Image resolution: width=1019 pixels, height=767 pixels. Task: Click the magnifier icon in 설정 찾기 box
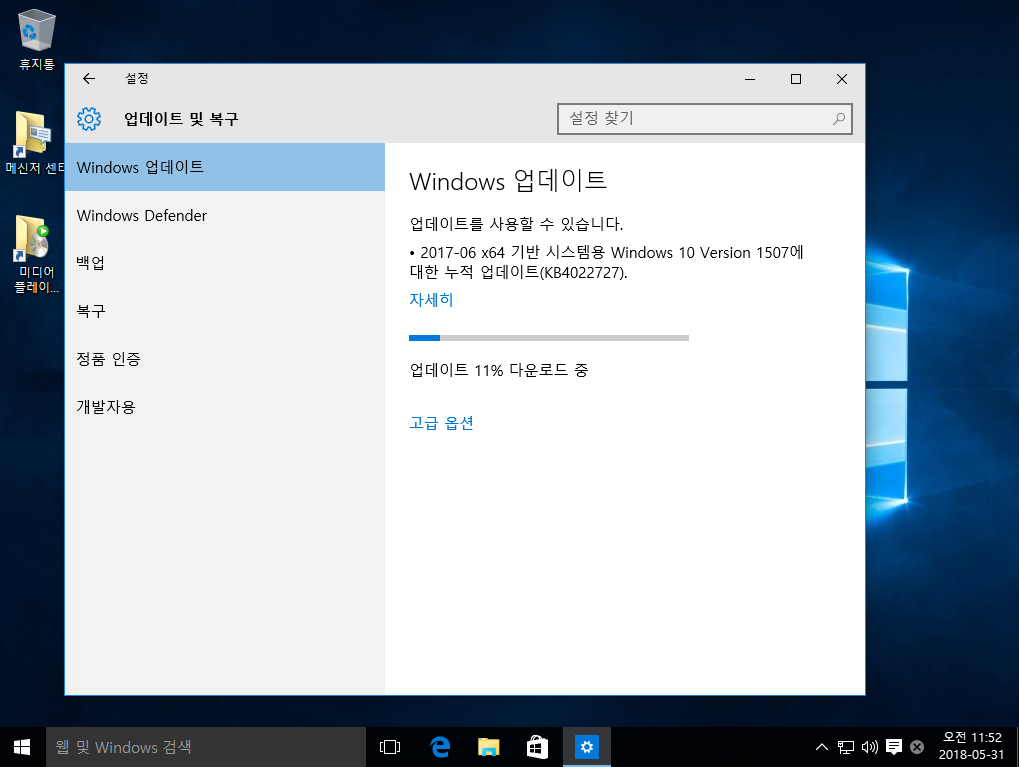(838, 119)
